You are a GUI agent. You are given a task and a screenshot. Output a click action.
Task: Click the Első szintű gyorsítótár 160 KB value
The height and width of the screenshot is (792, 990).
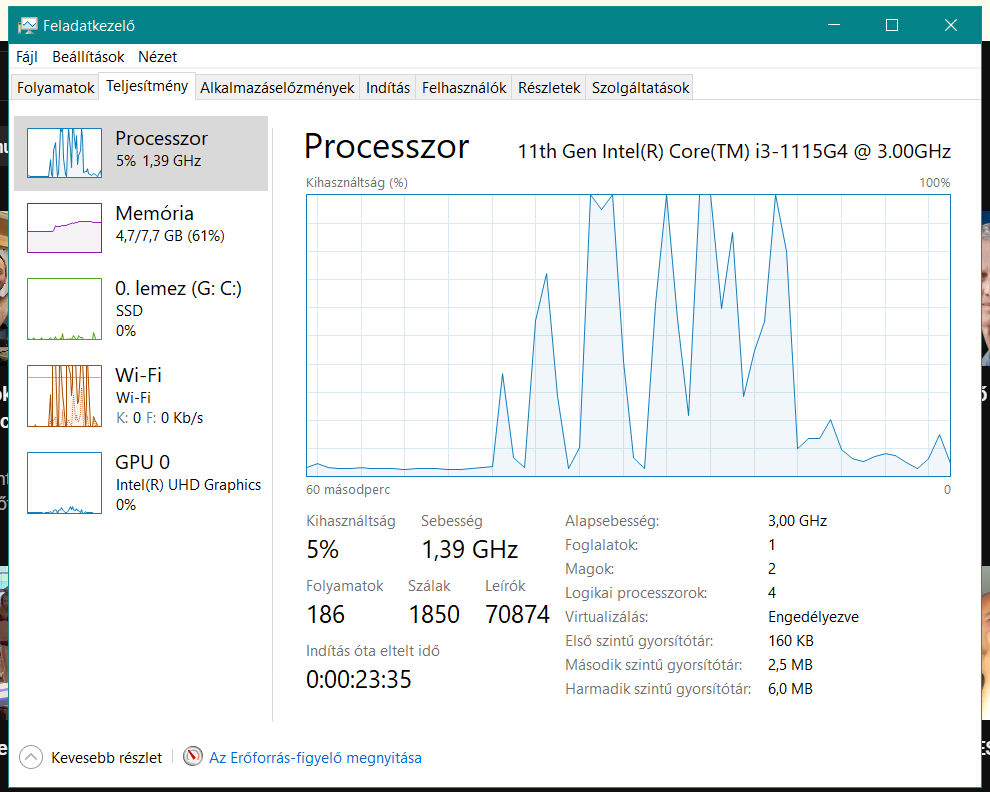(x=790, y=641)
